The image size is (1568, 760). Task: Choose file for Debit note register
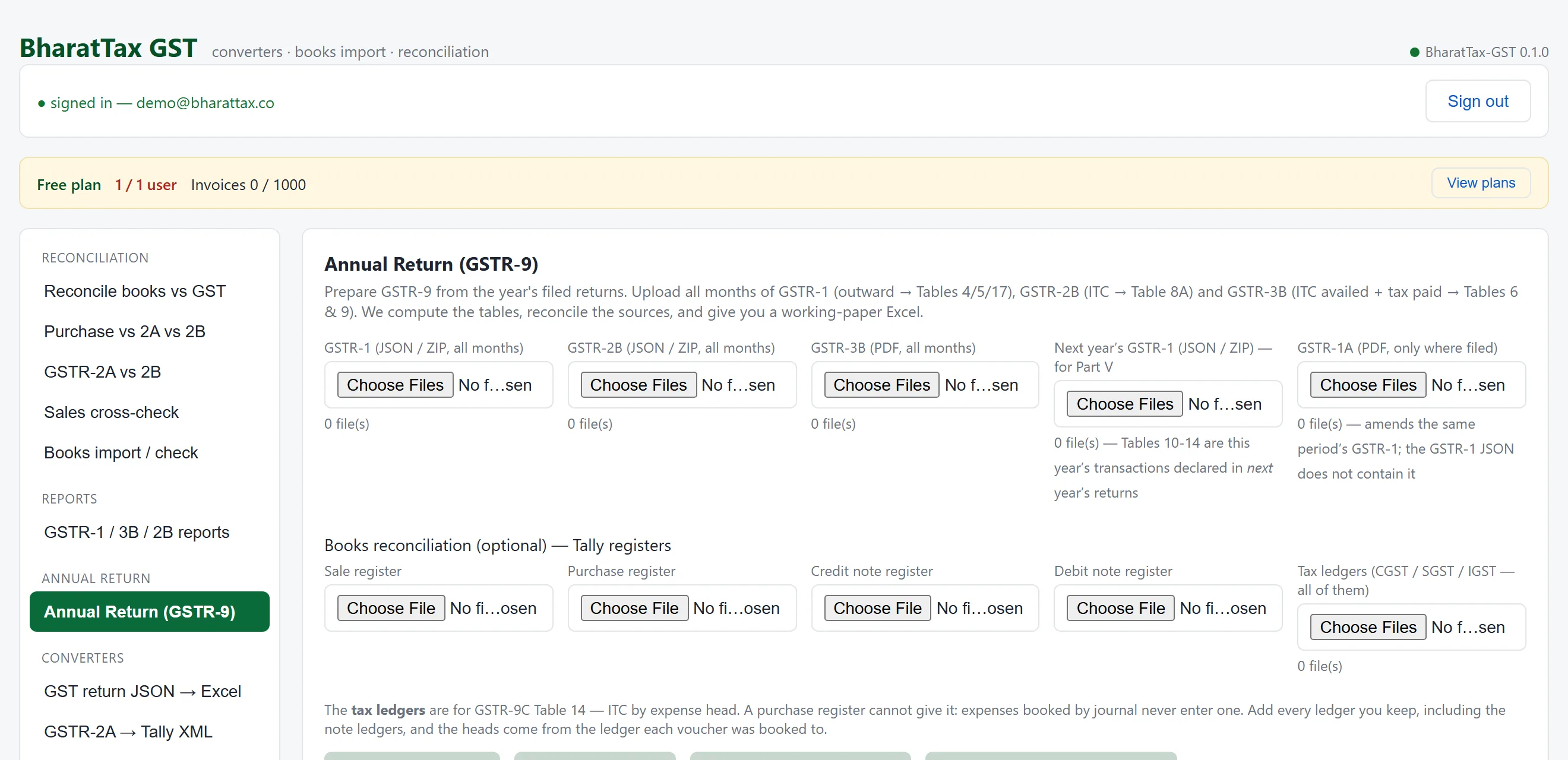point(1120,608)
